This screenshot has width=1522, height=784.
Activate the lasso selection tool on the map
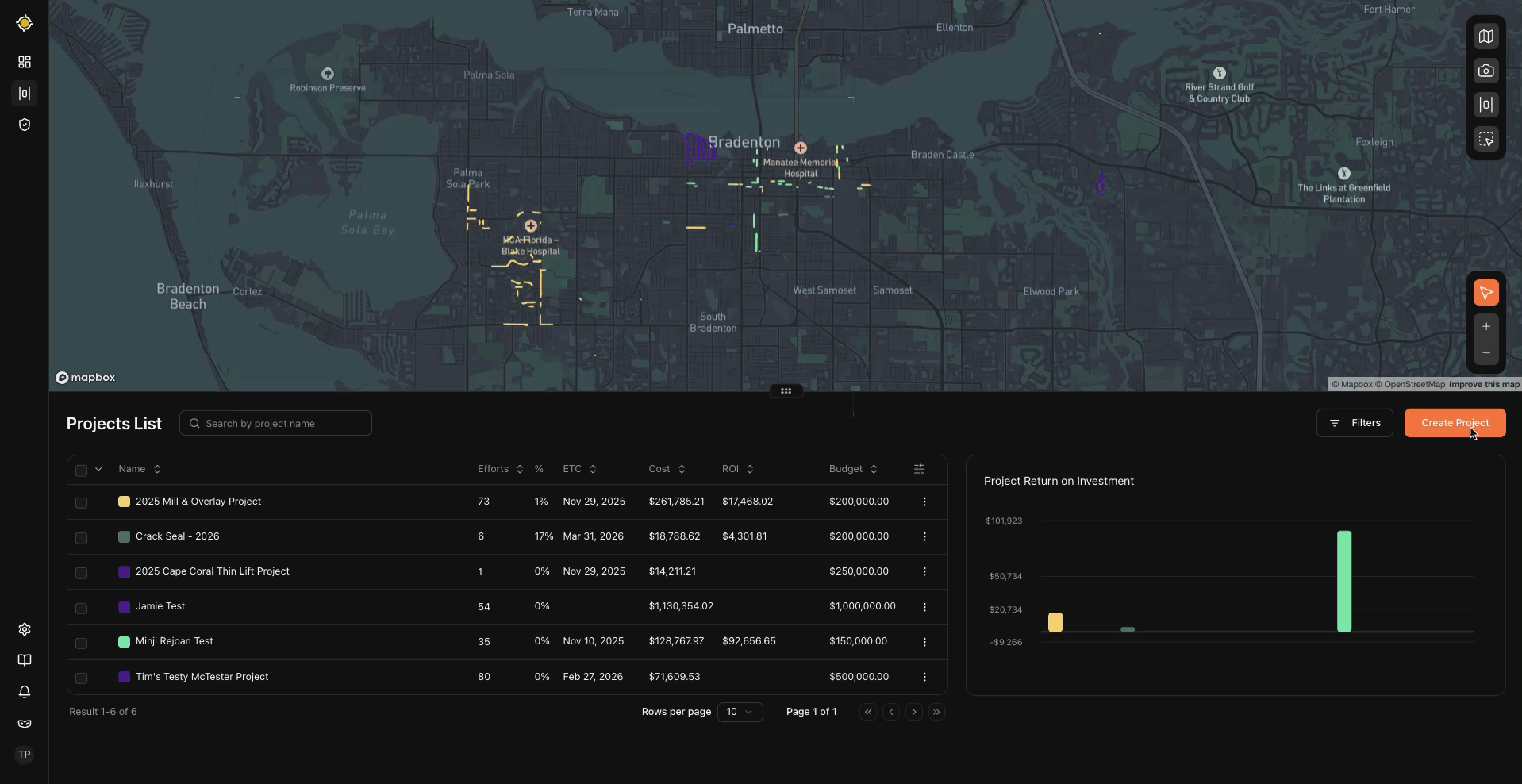click(1485, 138)
